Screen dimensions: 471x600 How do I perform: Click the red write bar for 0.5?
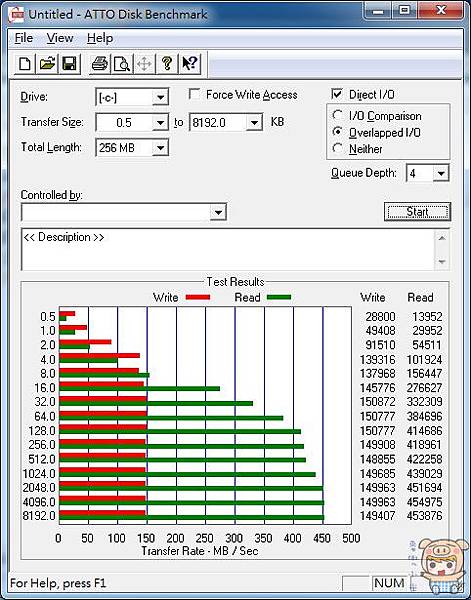[67, 313]
